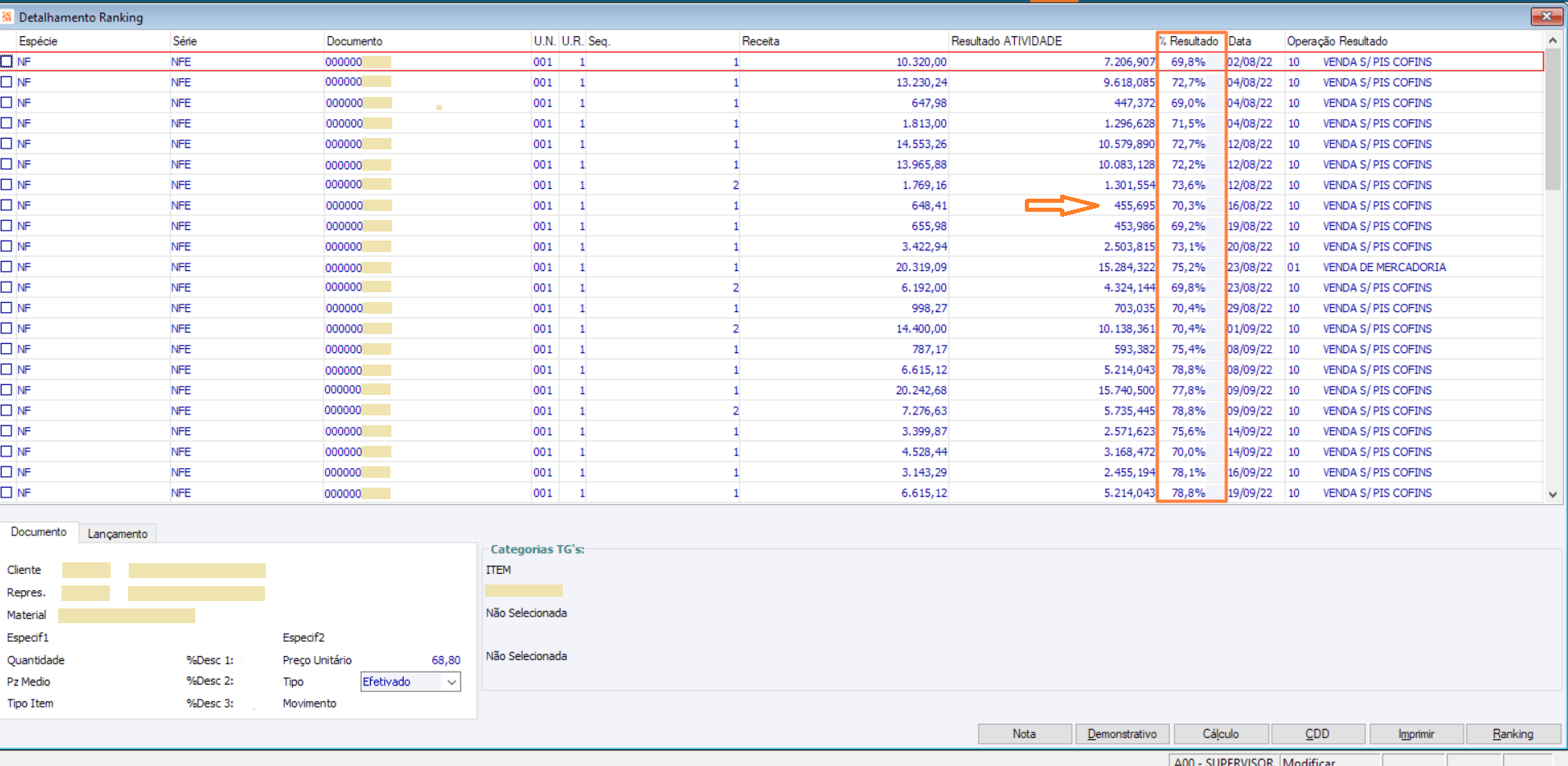
Task: Select the date cell 01/09/22
Action: tap(1250, 328)
